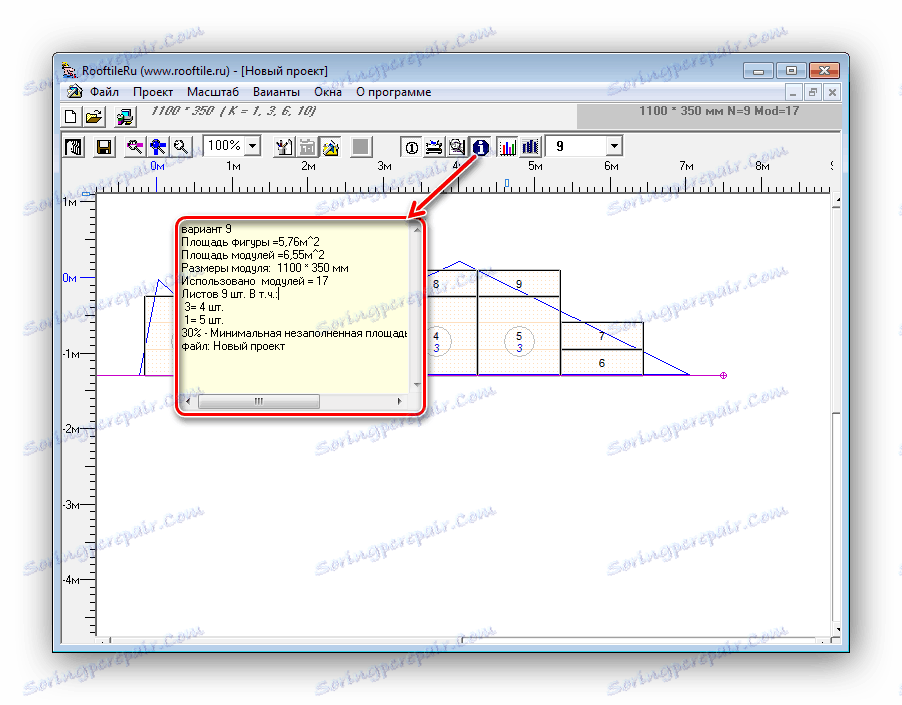
Task: Click the dark blue bar chart icon
Action: point(530,148)
